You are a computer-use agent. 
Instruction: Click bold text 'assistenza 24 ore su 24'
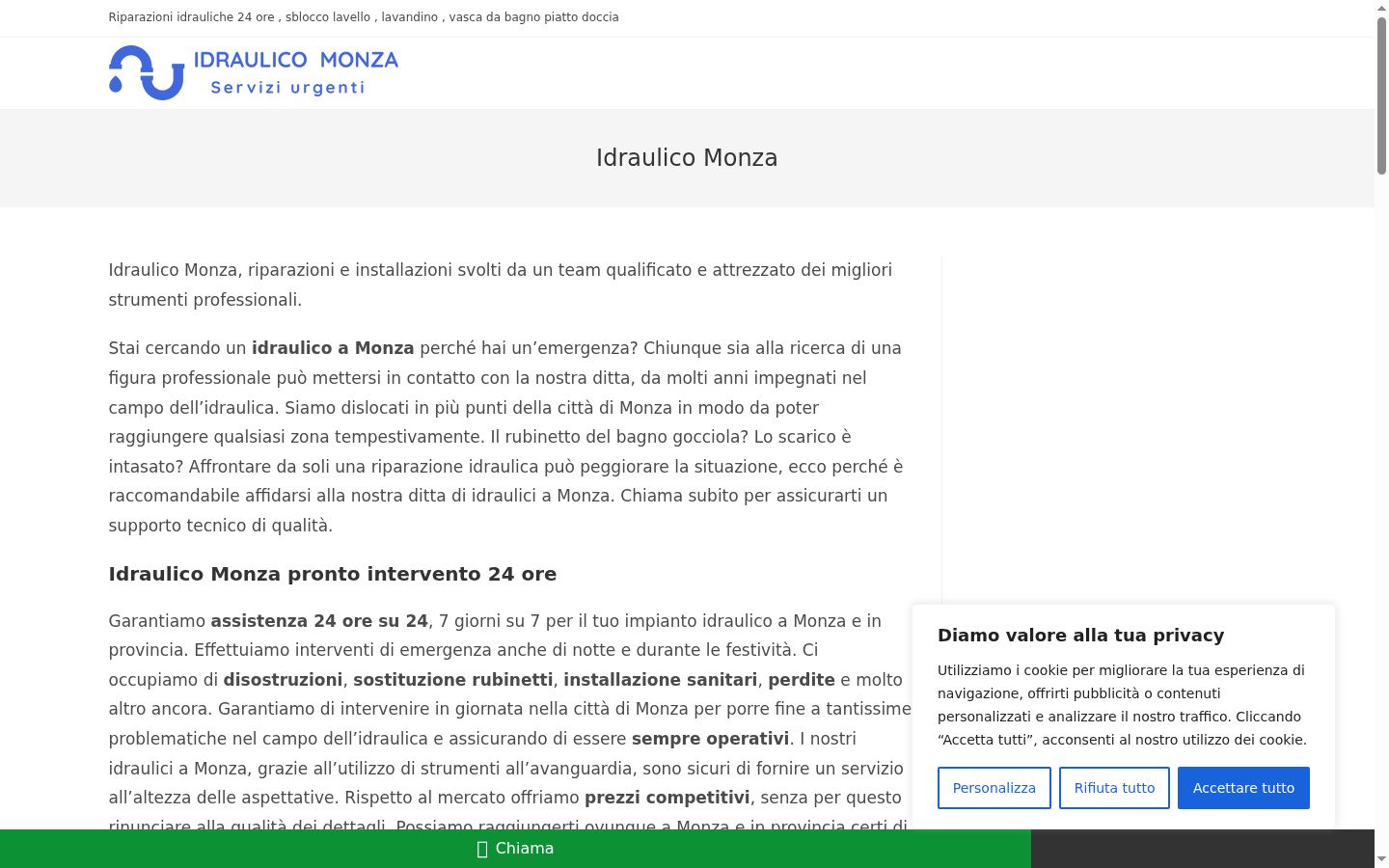pos(319,621)
